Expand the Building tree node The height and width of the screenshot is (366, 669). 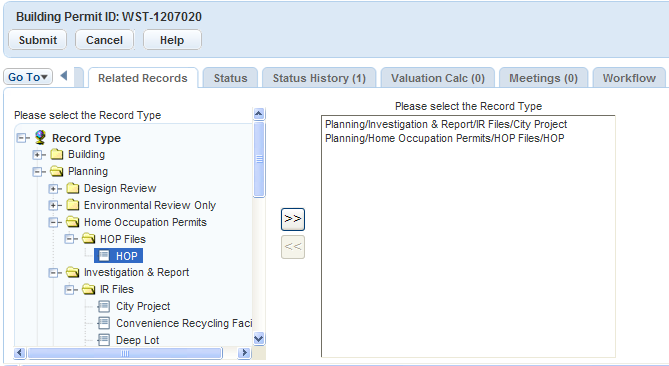(38, 154)
